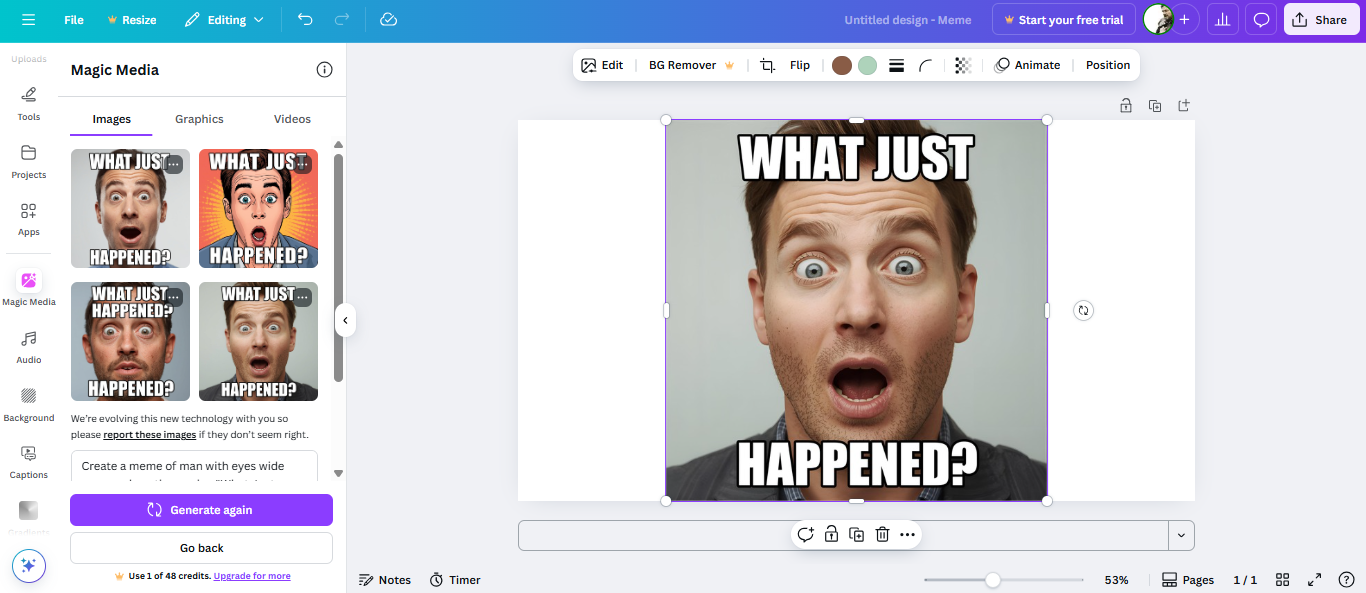
Task: Lock the selected image
Action: pos(831,534)
